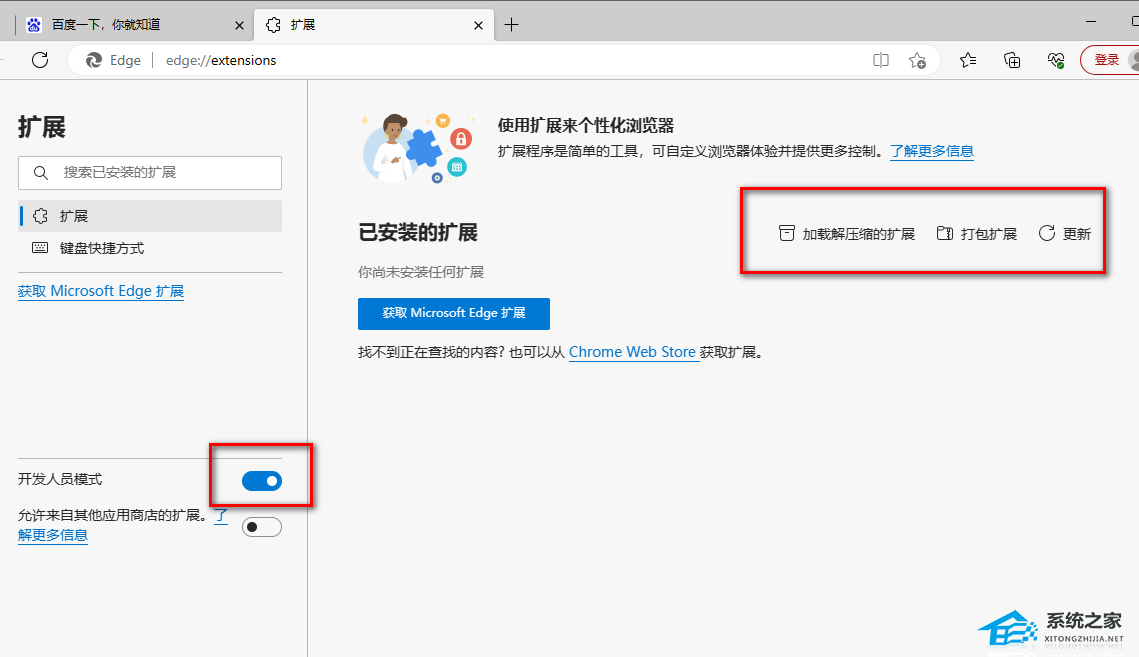The width and height of the screenshot is (1139, 657).
Task: Enable extensions from other stores toggle
Action: pos(262,527)
